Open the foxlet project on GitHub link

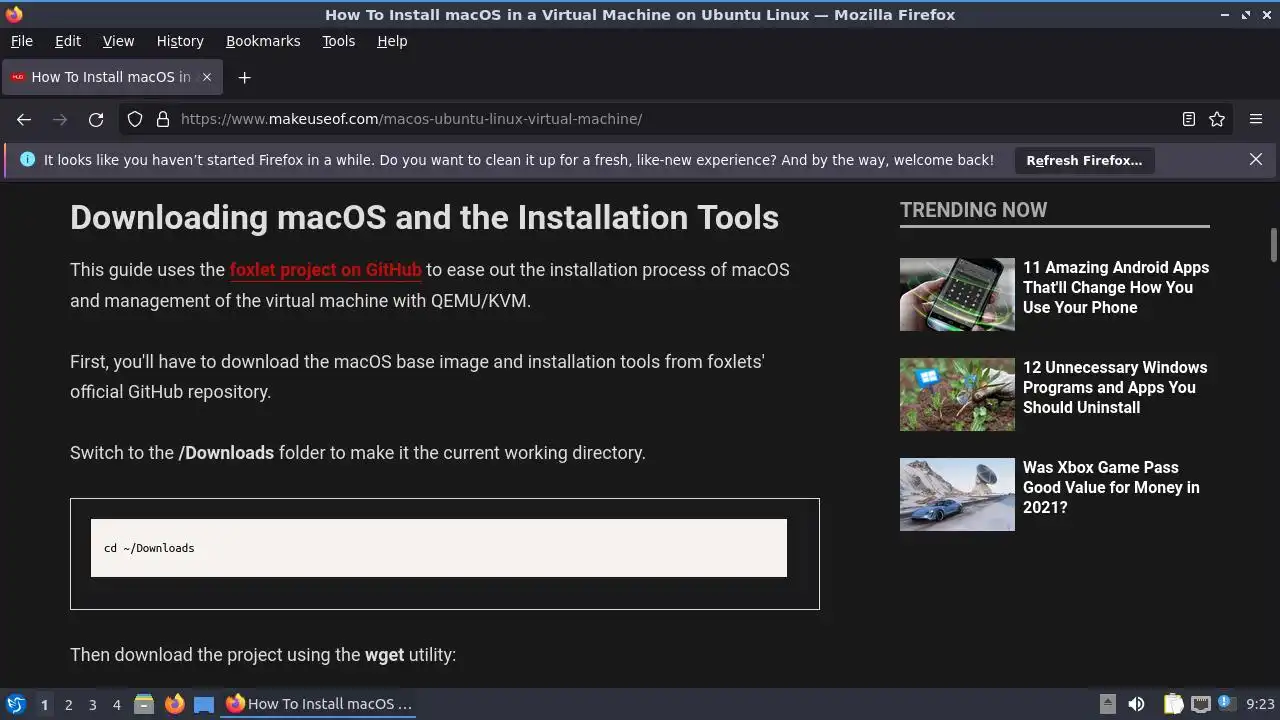326,270
